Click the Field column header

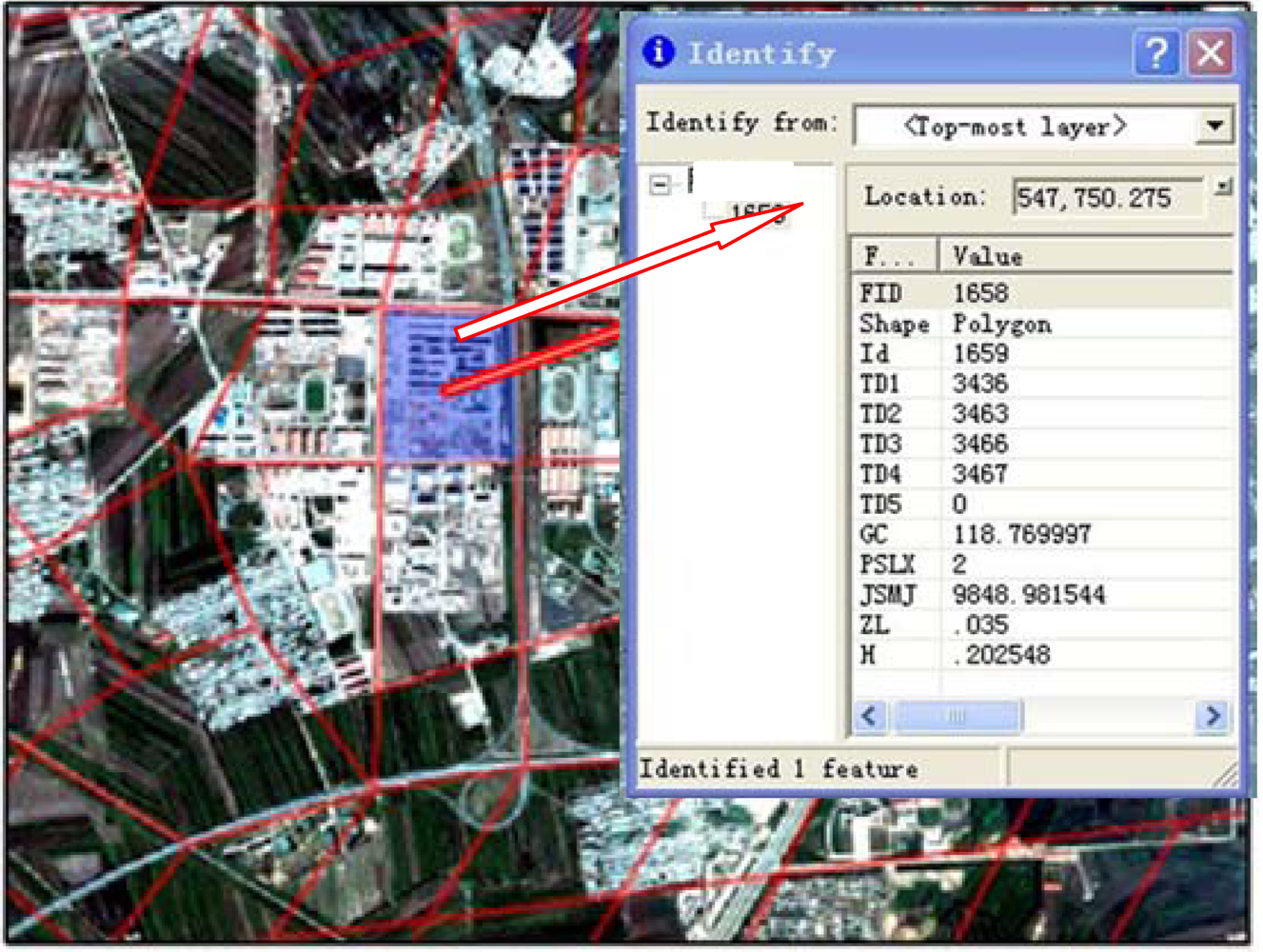click(893, 256)
